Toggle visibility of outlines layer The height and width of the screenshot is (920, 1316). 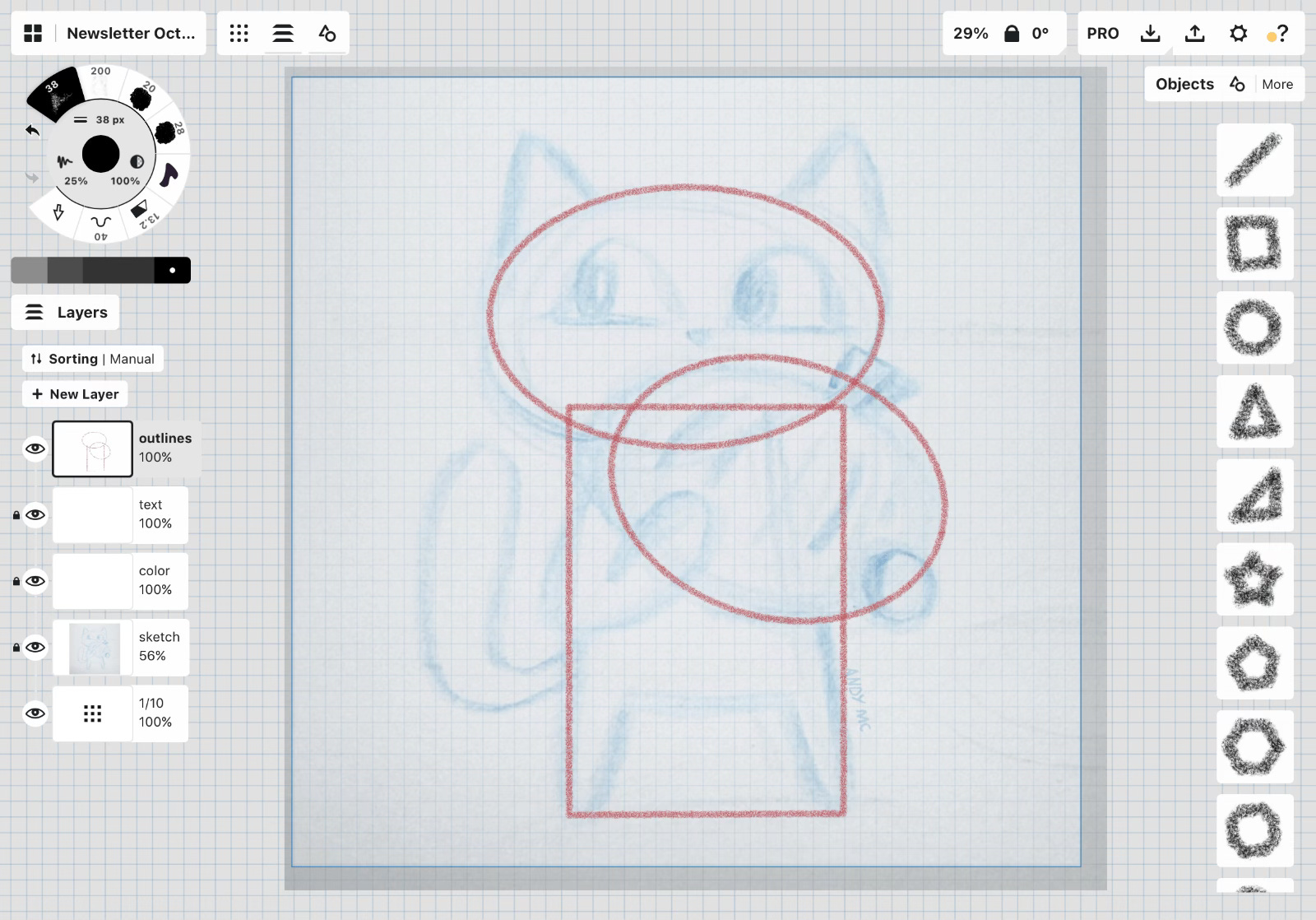coord(35,448)
